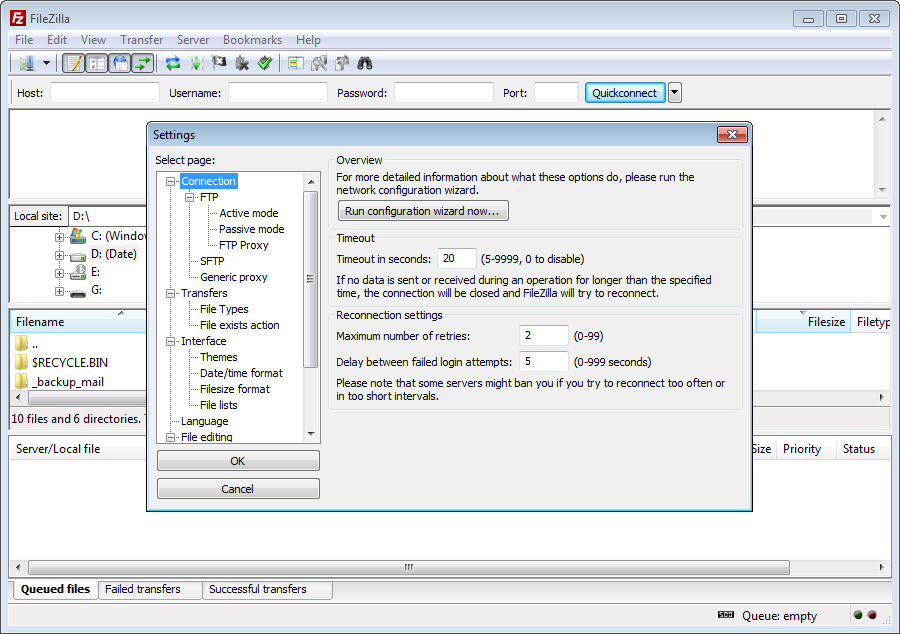
Task: Click the Quickconnect button
Action: 625,92
